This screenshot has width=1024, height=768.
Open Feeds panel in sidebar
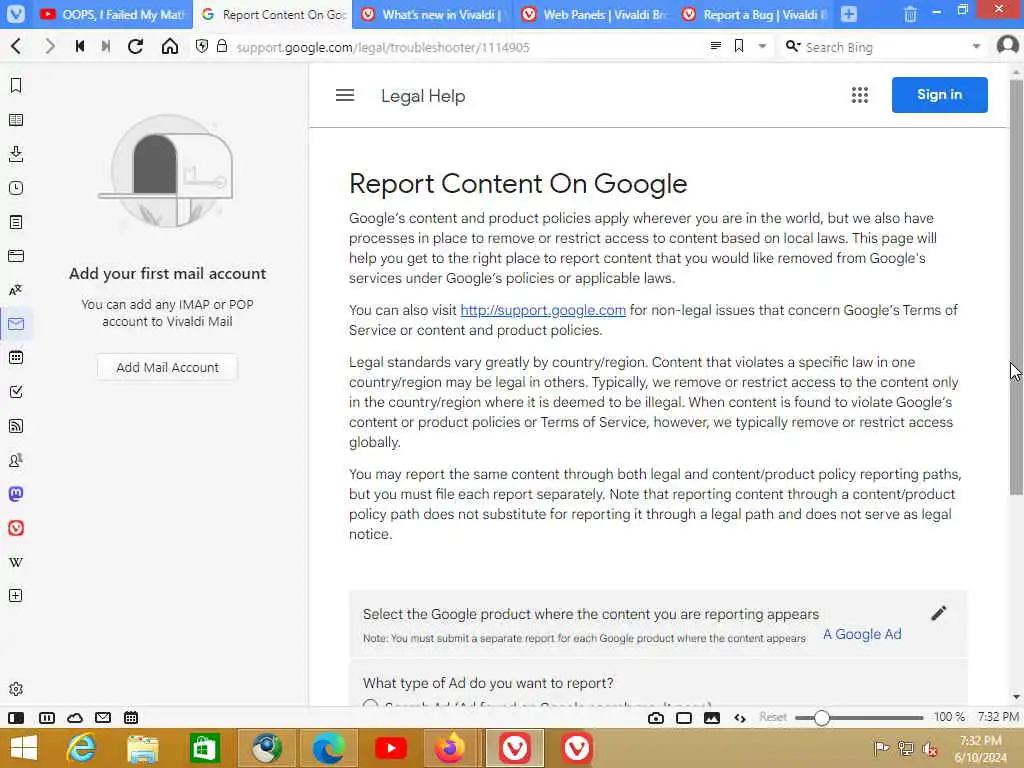[x=16, y=426]
